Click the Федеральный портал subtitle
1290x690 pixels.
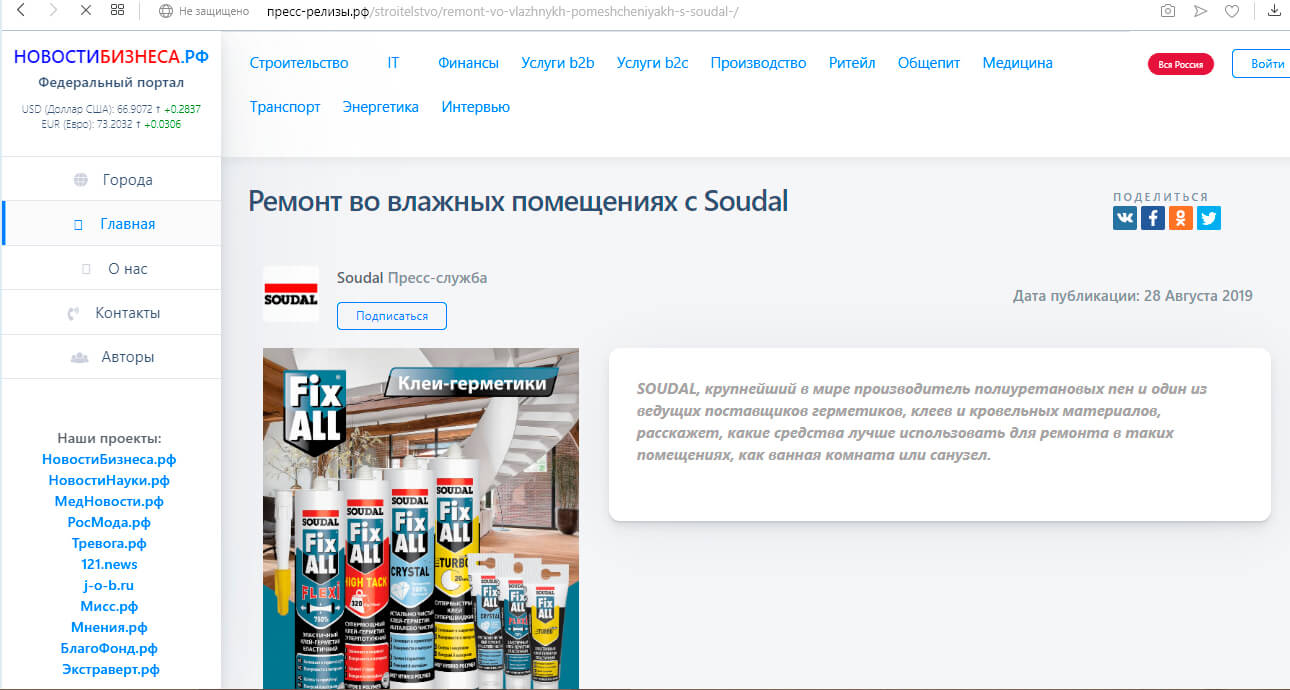(111, 83)
